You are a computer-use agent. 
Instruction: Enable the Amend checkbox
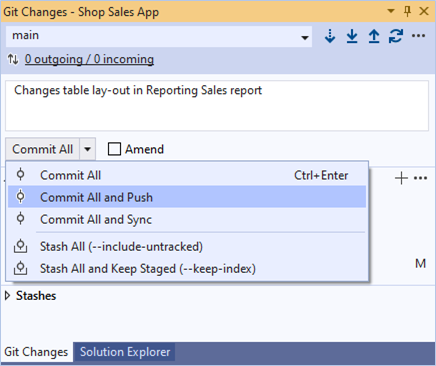tap(114, 149)
